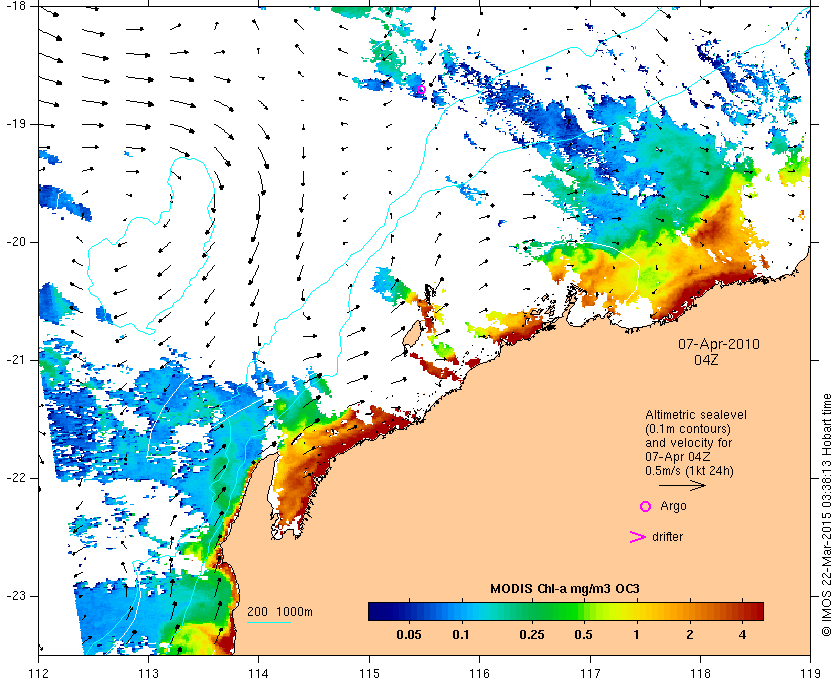This screenshot has height=680, width=840.
Task: Click the 'Altimetric sealevel' legend text
Action: 696,415
